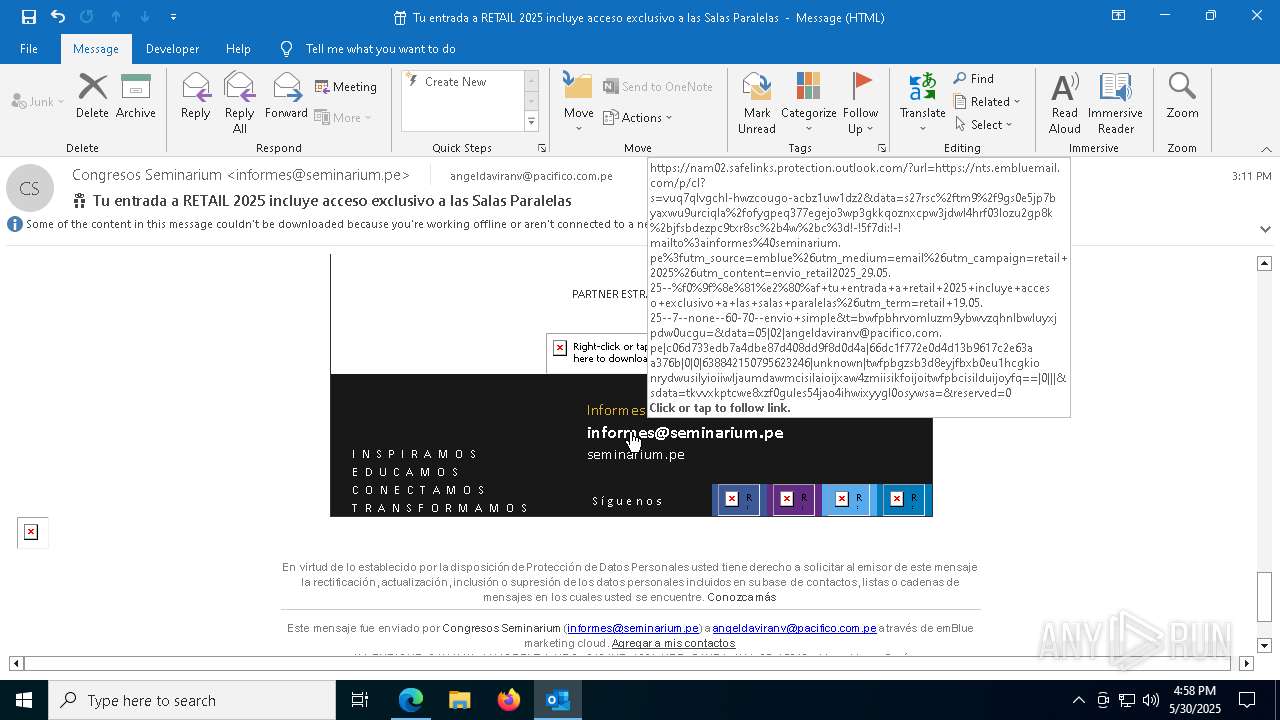The image size is (1280, 720).
Task: Expand the Quick Steps gallery
Action: click(531, 122)
